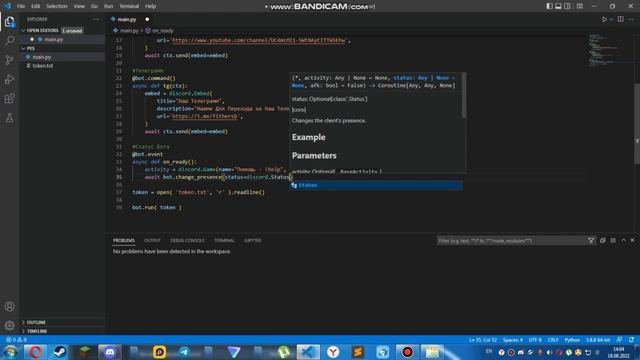Switch to the OUTPUT panel tab

click(152, 240)
